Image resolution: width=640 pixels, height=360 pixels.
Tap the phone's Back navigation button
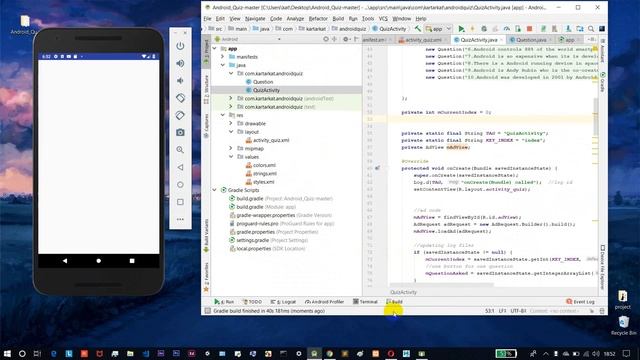65,260
